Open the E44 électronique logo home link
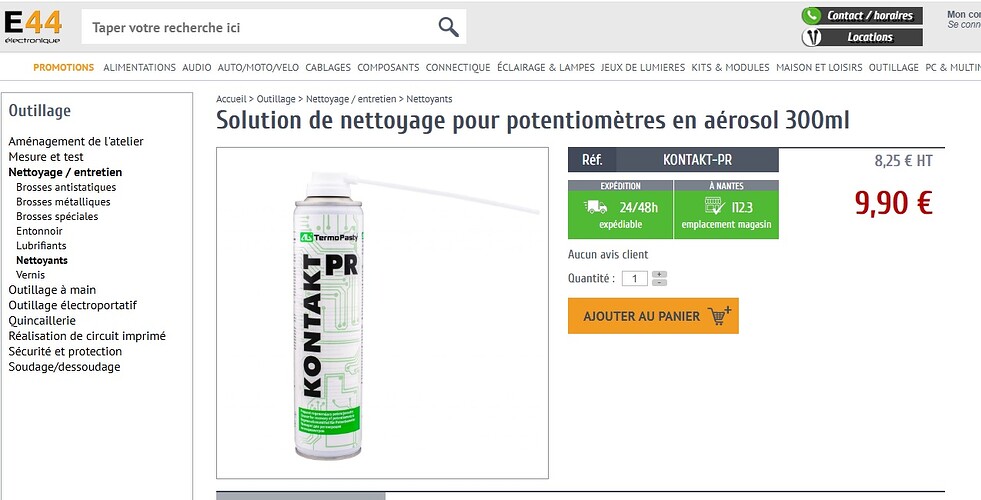981x500 pixels. point(33,28)
